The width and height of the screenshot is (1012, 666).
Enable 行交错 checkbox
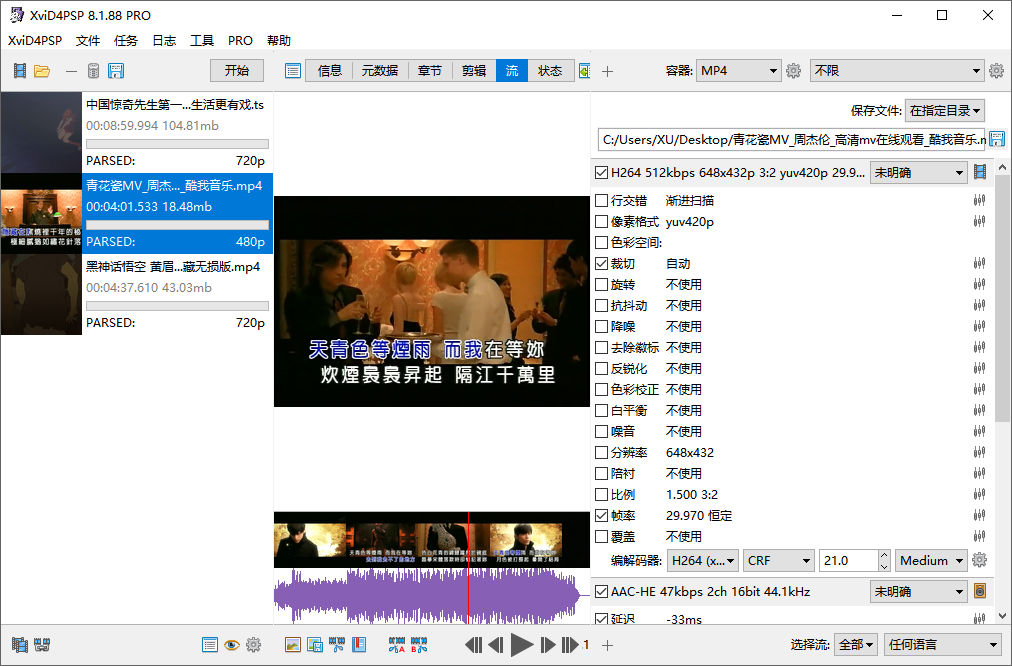pos(601,200)
